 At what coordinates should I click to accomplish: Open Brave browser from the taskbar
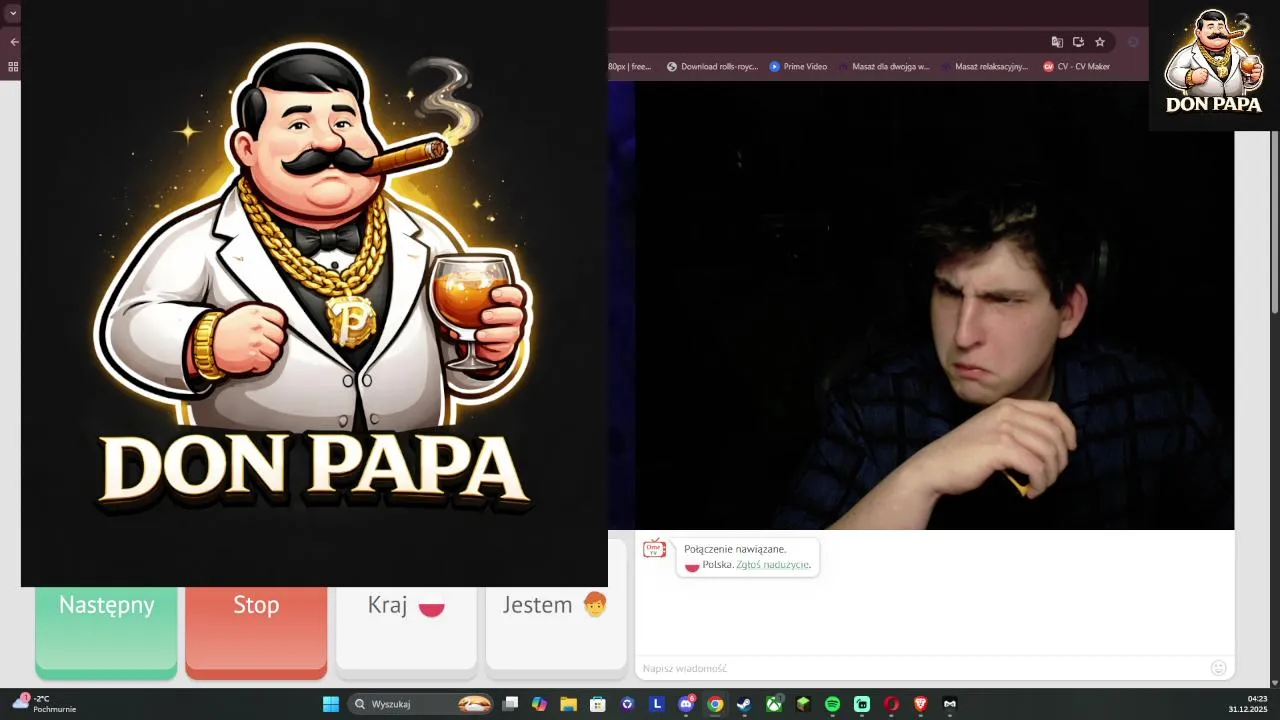[920, 704]
